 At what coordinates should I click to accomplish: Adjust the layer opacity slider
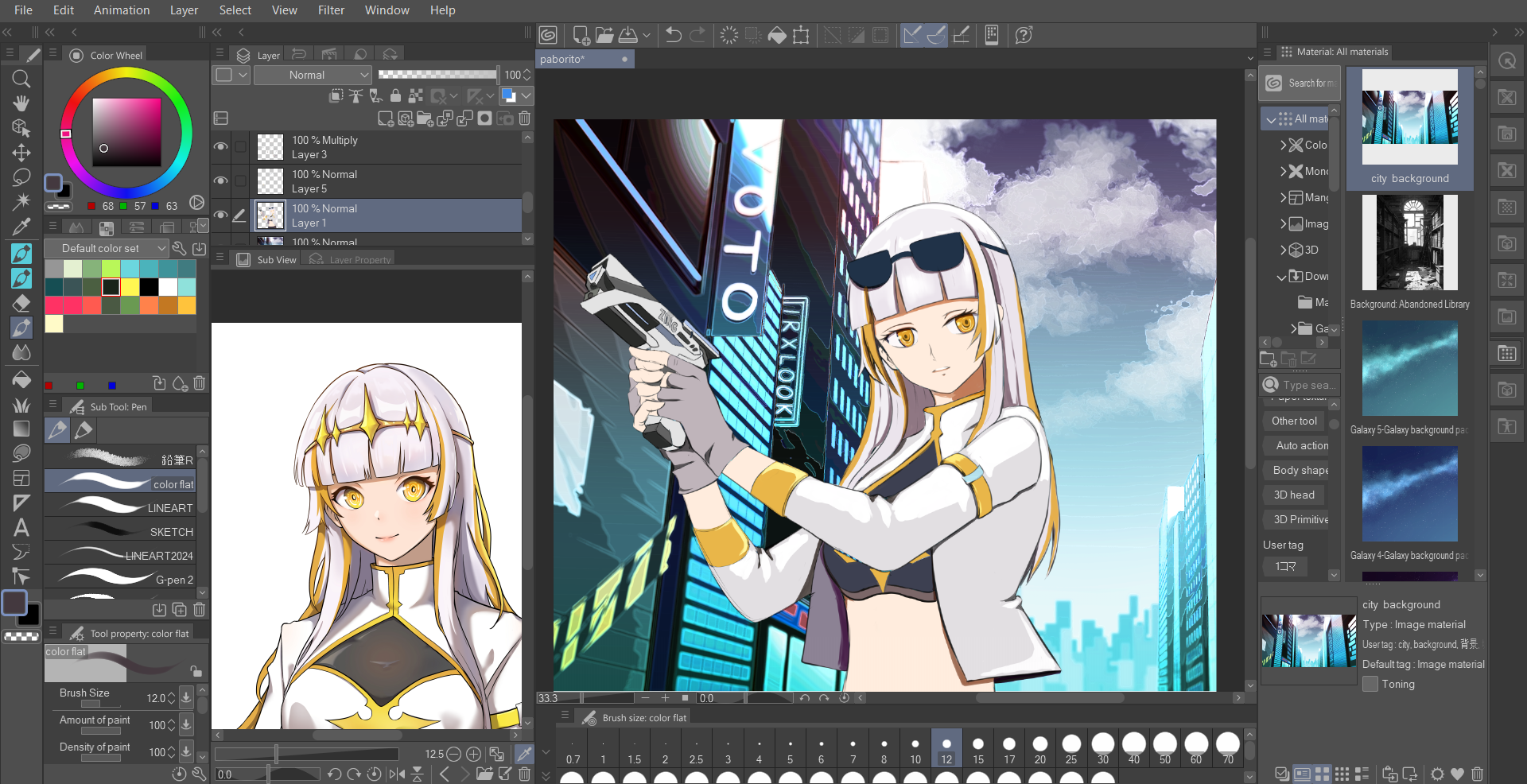(x=437, y=75)
